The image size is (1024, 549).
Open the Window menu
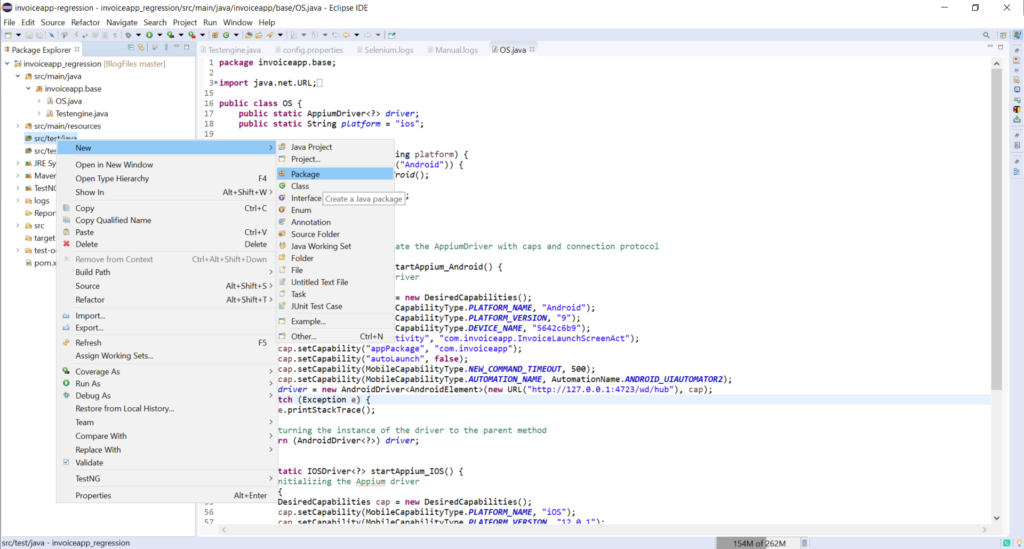(x=237, y=22)
